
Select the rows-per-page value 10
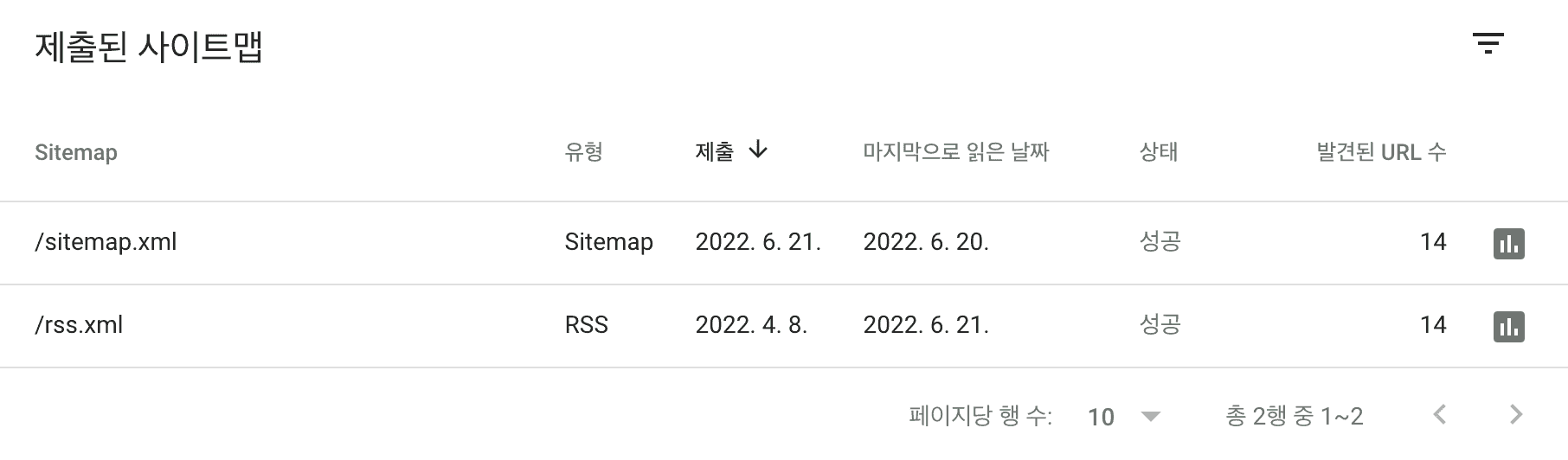pyautogui.click(x=1101, y=417)
